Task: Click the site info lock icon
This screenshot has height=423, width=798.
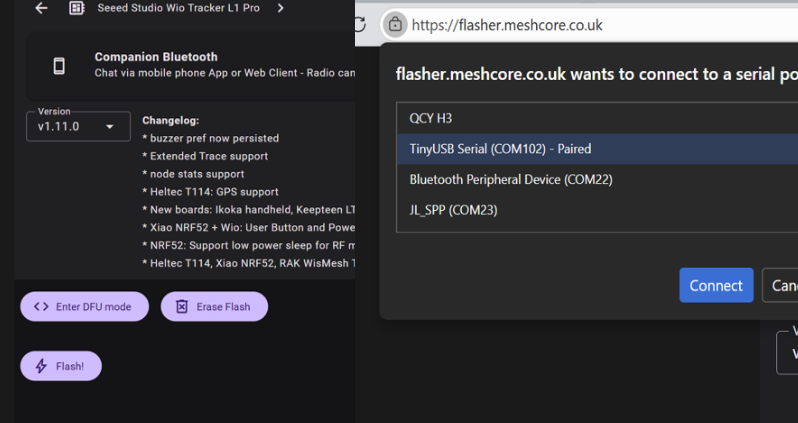Action: pyautogui.click(x=396, y=24)
